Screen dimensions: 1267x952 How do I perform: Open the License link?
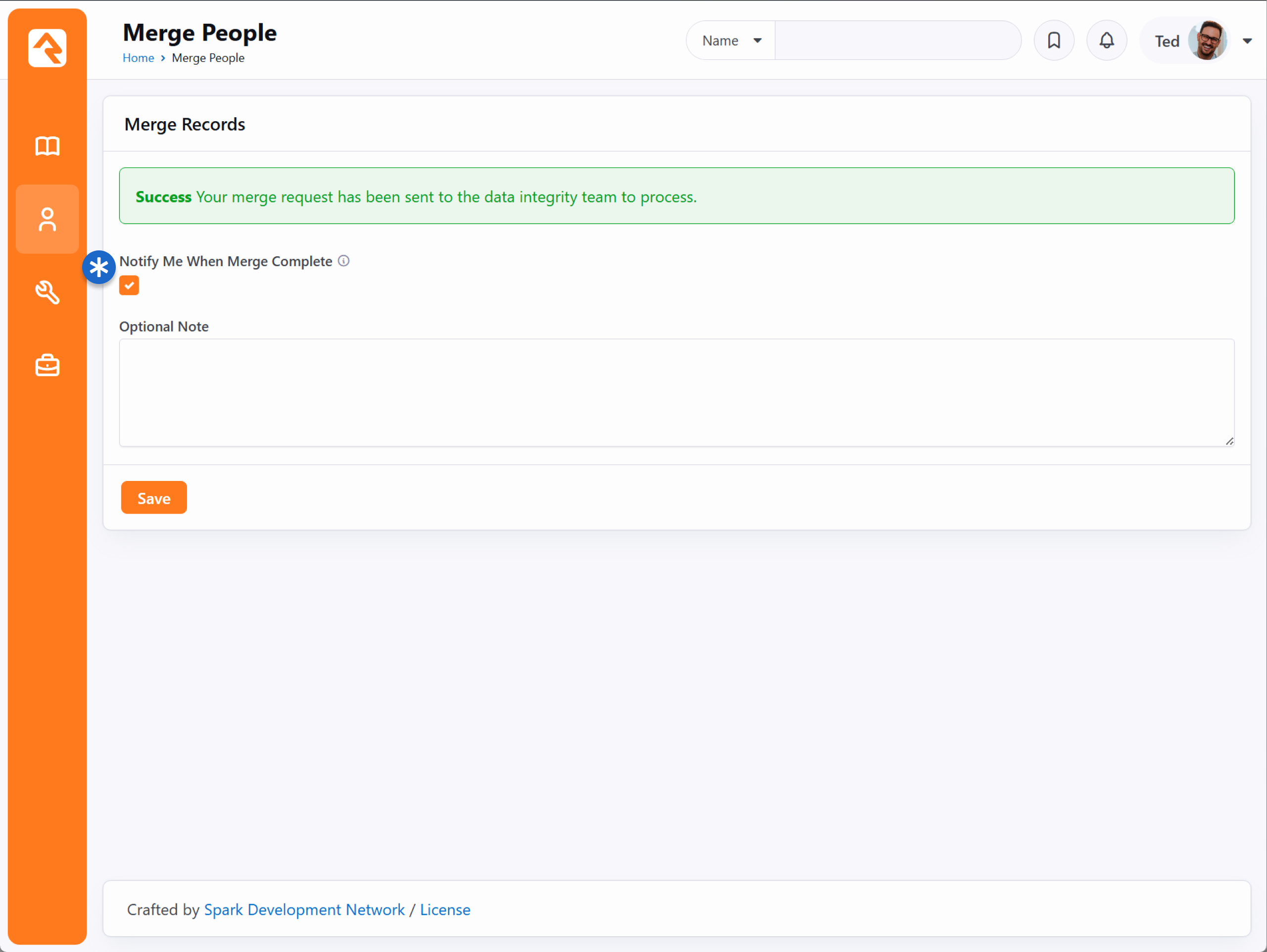pos(445,909)
